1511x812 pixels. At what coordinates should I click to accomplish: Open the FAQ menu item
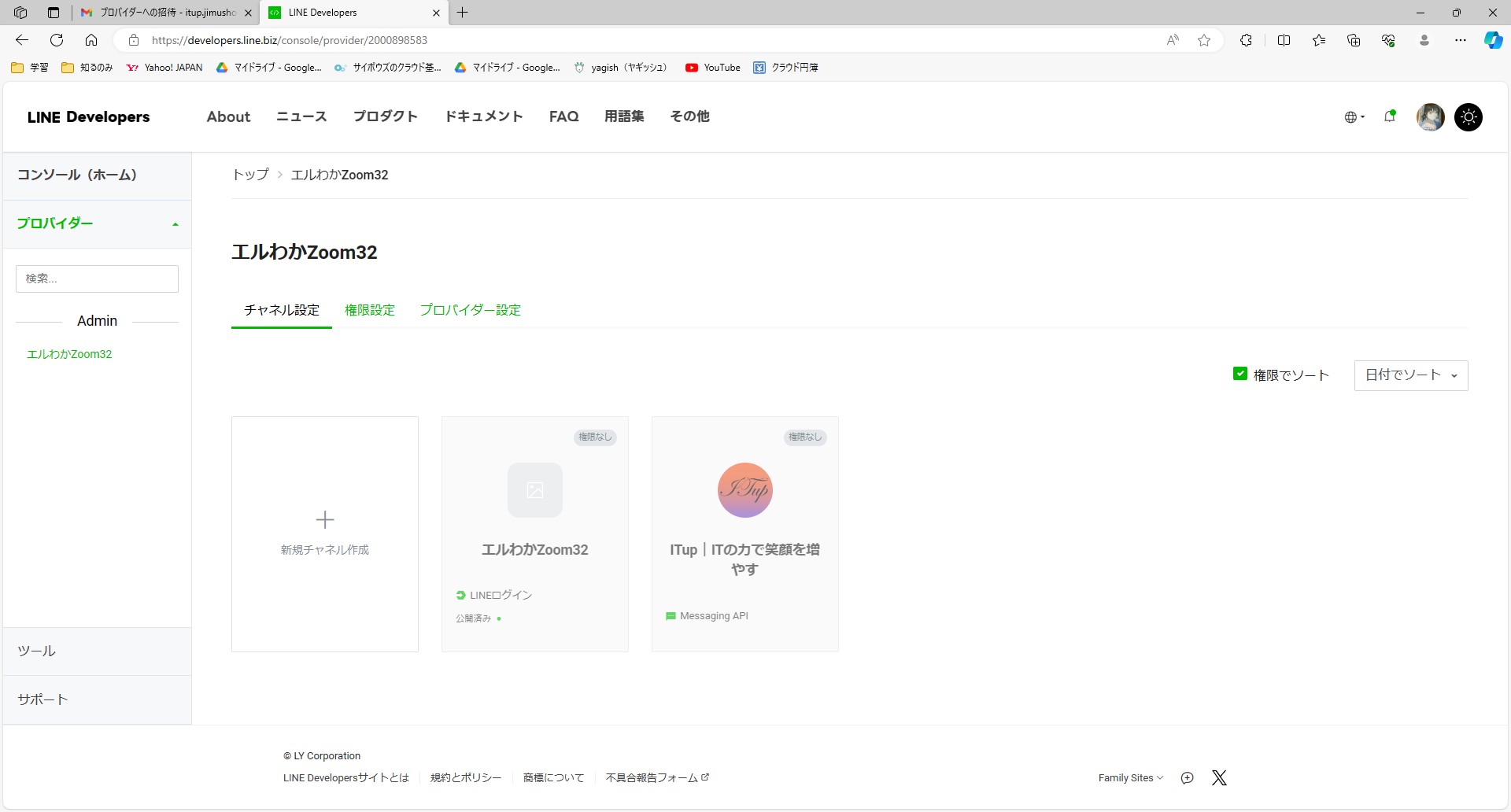click(563, 116)
